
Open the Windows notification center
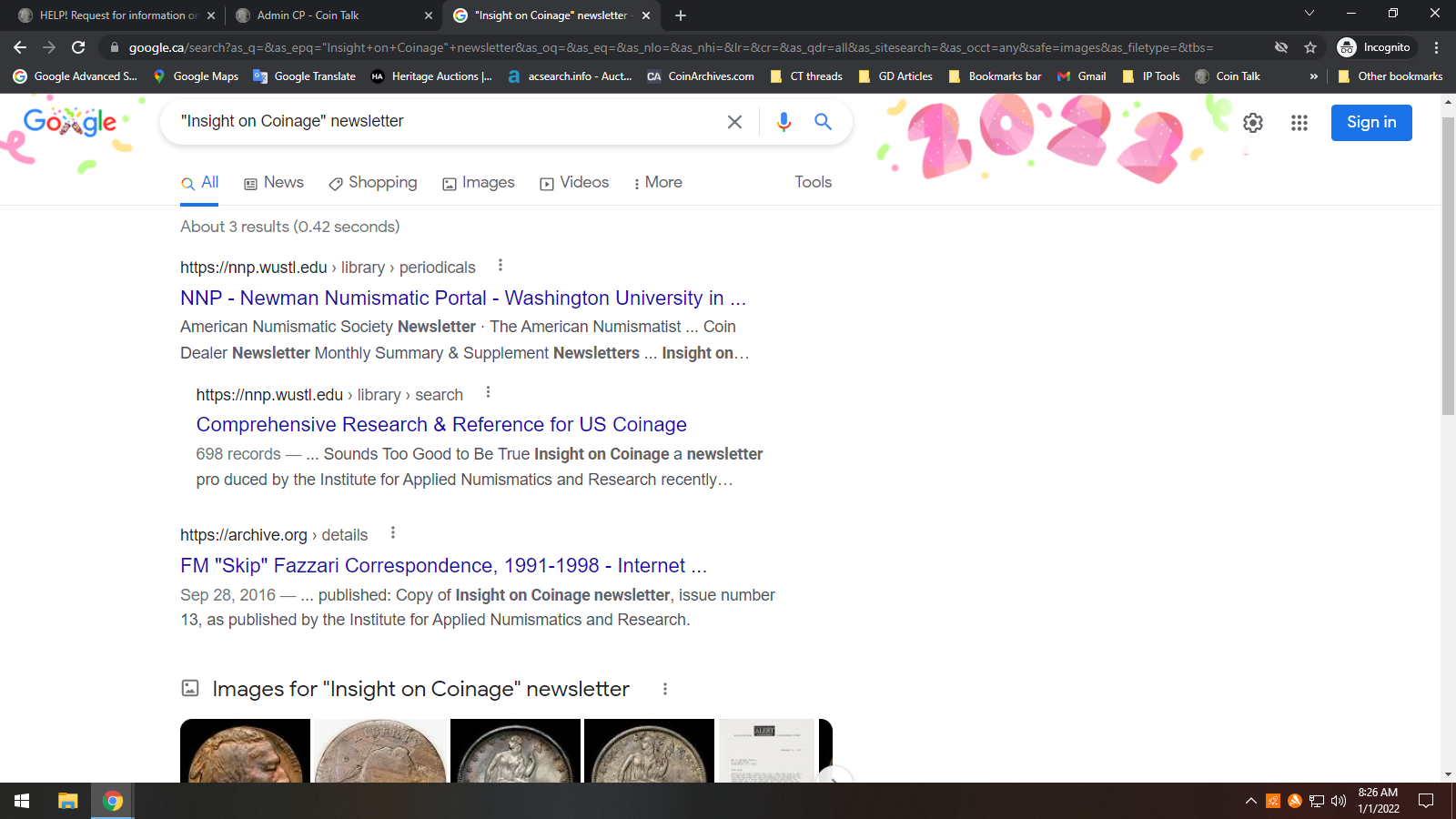pos(1426,801)
